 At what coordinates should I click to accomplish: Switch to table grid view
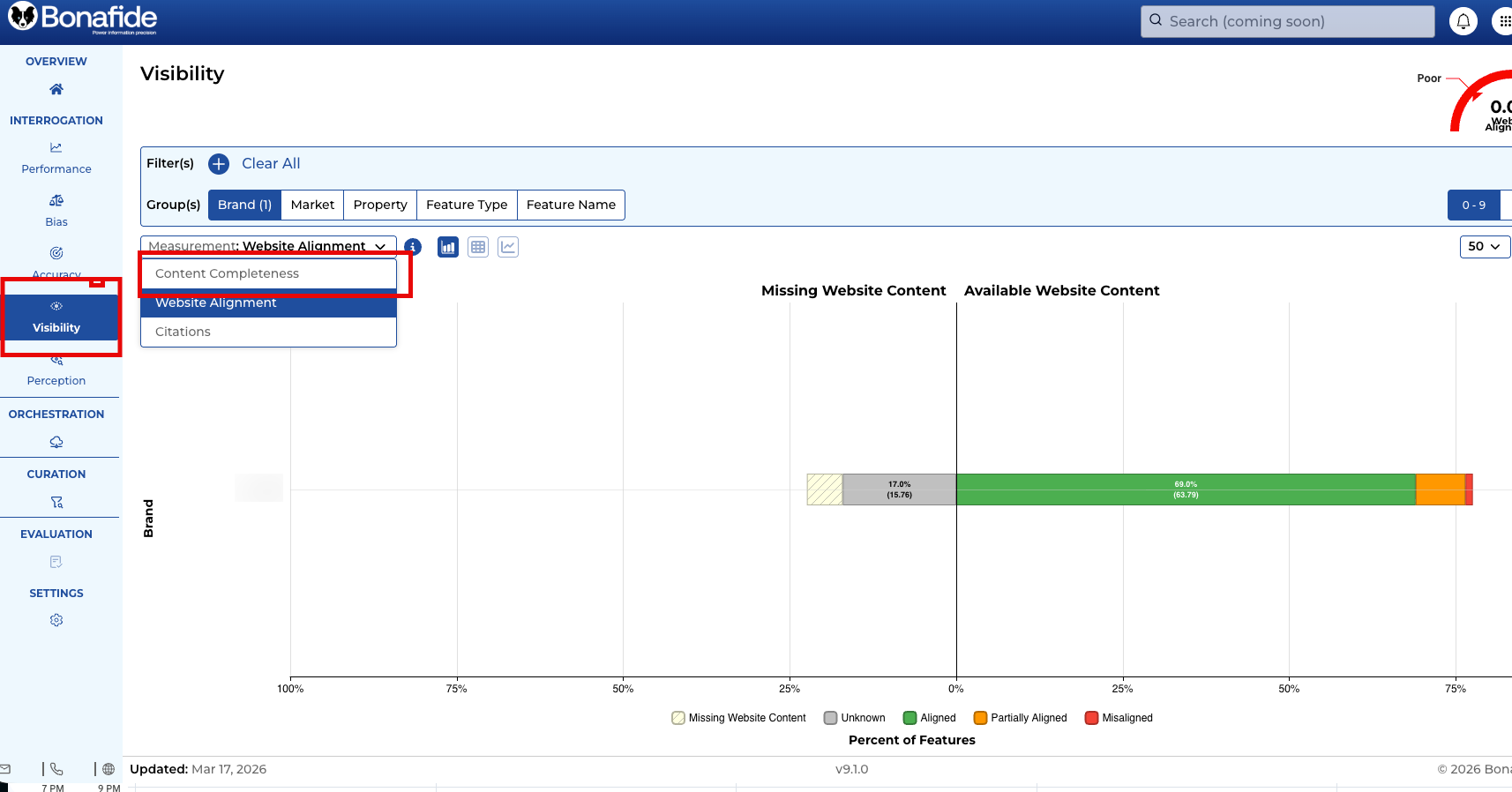[x=478, y=247]
